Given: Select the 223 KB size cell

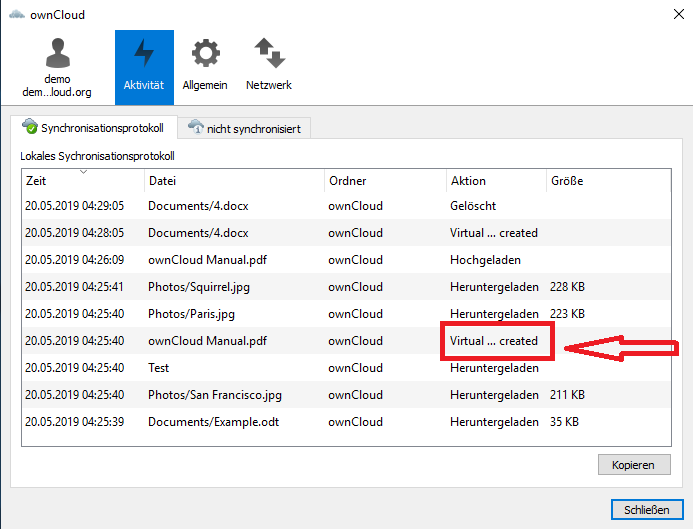Looking at the screenshot, I should (567, 314).
